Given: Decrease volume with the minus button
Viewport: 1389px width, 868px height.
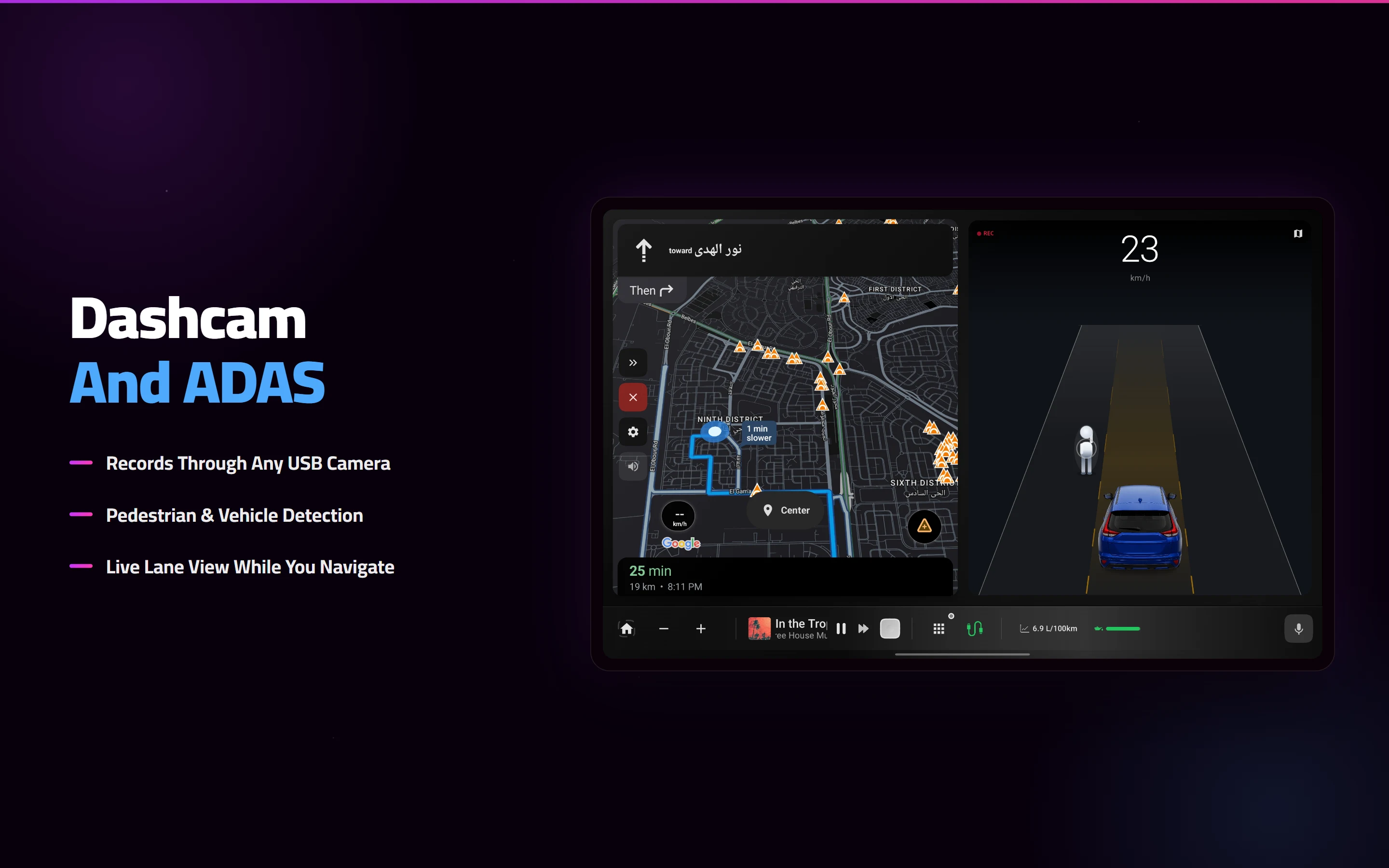Looking at the screenshot, I should point(664,629).
